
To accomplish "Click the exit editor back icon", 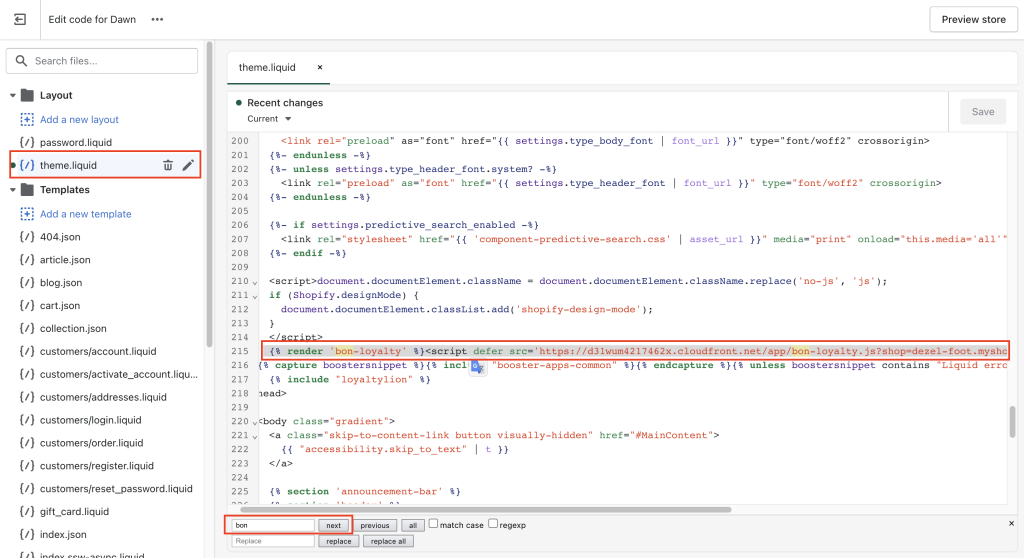I will (x=20, y=20).
